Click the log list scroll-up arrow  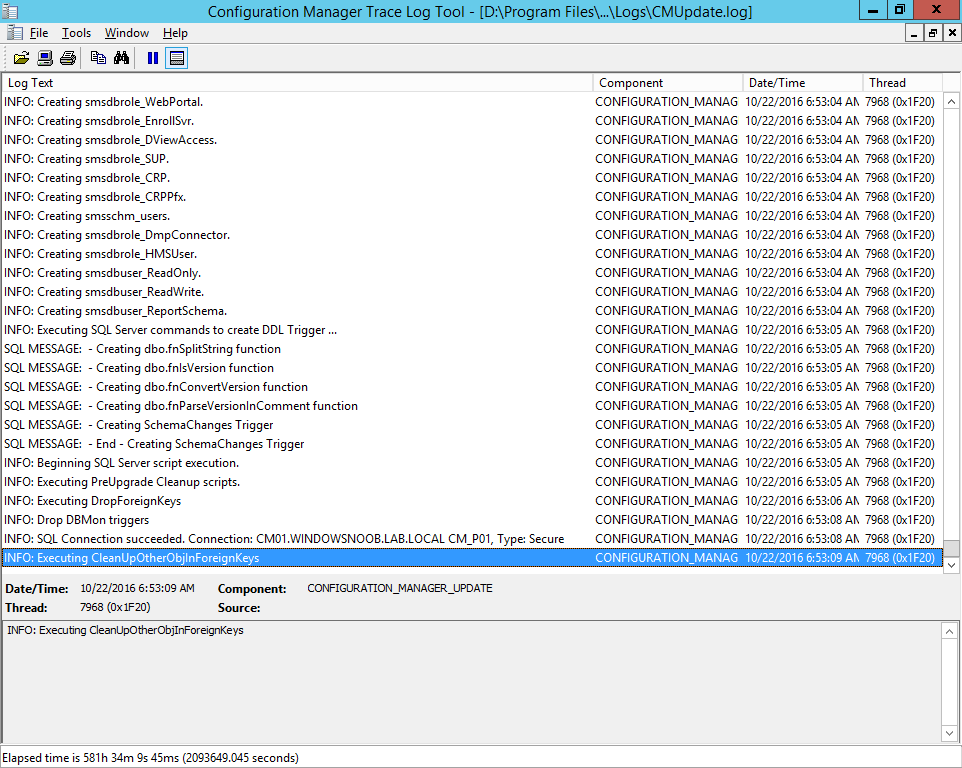[x=951, y=102]
